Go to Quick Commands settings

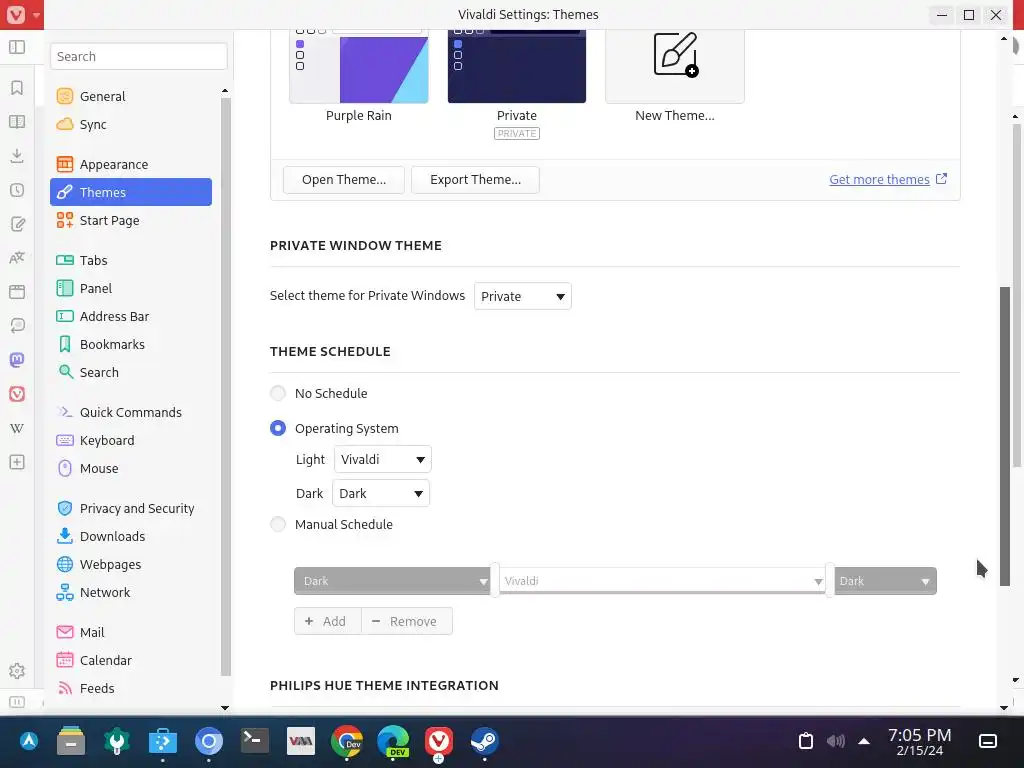[x=131, y=412]
